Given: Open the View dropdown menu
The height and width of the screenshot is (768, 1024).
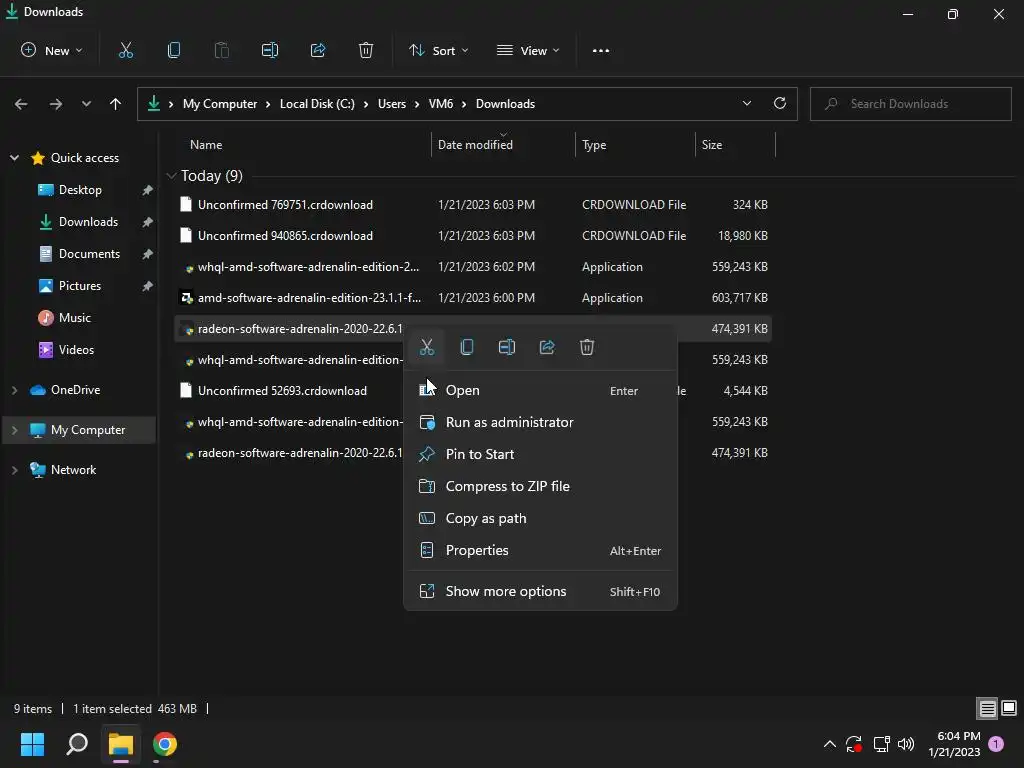Looking at the screenshot, I should point(528,50).
